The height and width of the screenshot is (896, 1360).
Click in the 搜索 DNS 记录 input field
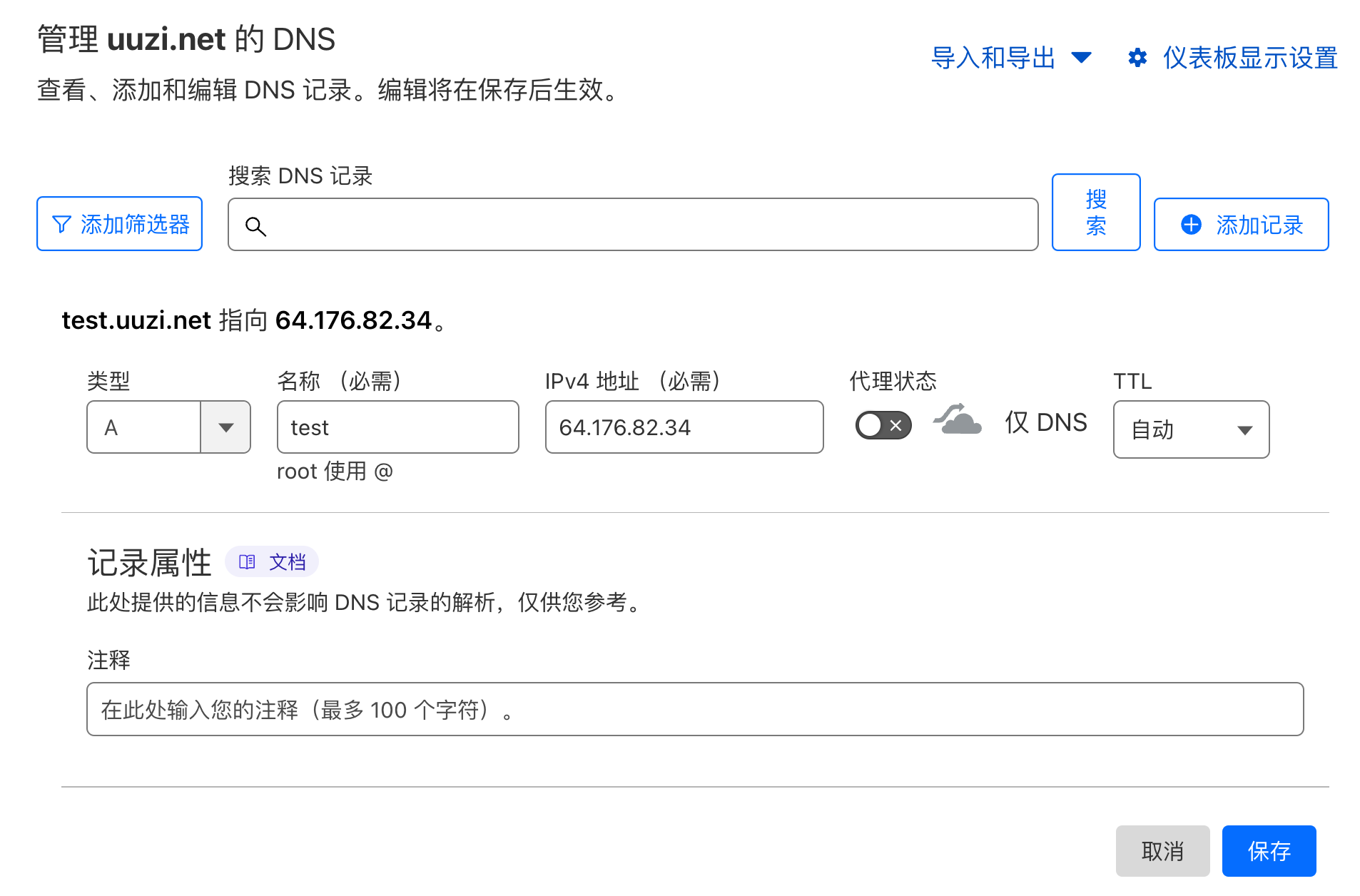(633, 225)
